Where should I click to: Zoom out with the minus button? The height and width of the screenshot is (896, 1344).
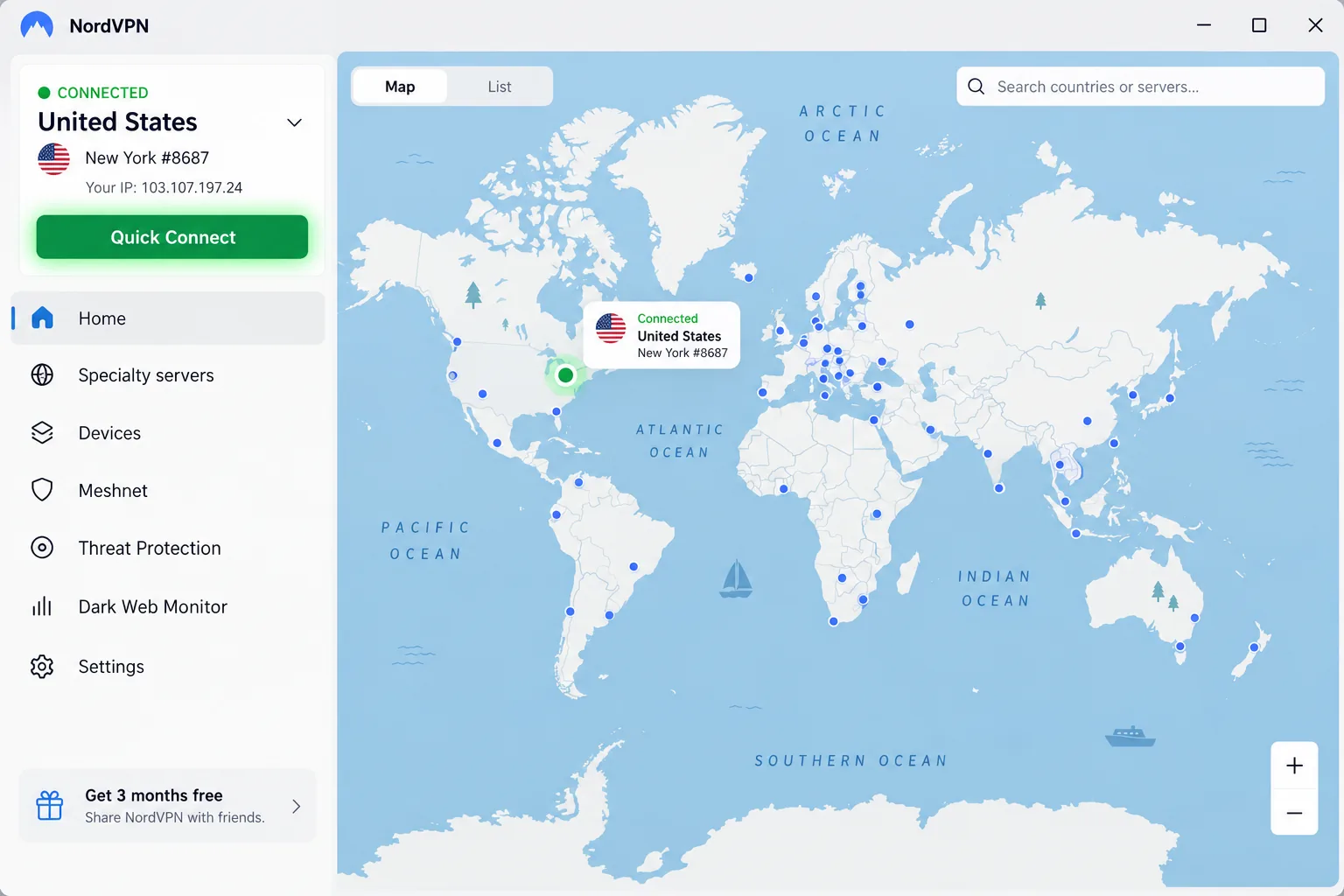[1294, 813]
